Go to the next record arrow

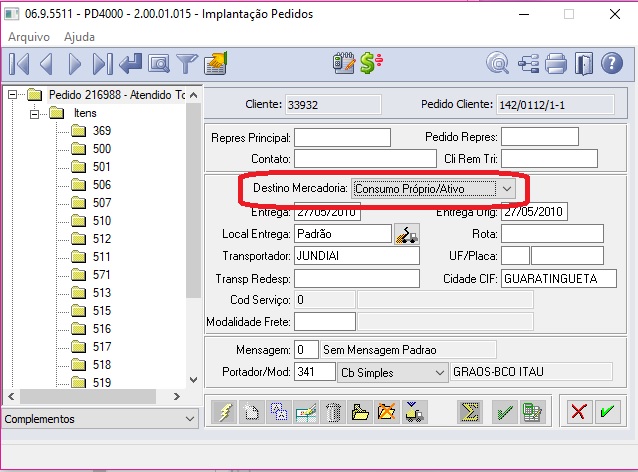pos(74,64)
